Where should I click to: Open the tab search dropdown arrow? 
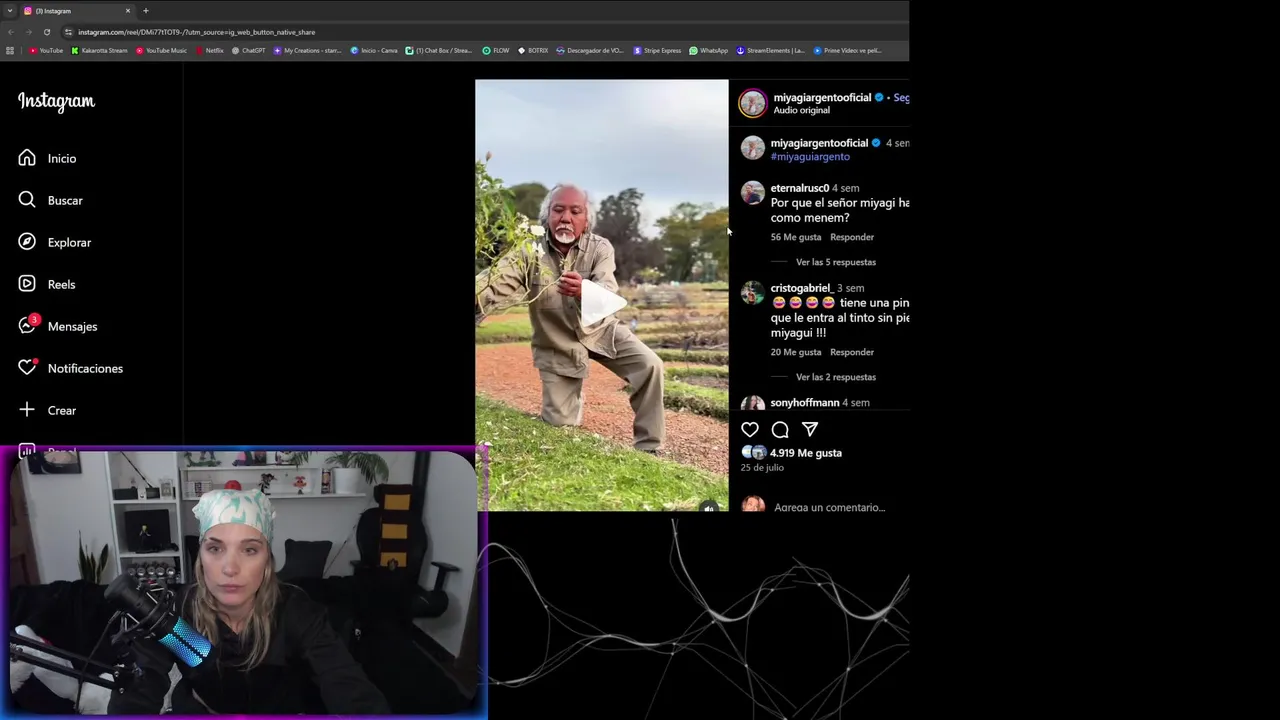(x=9, y=11)
